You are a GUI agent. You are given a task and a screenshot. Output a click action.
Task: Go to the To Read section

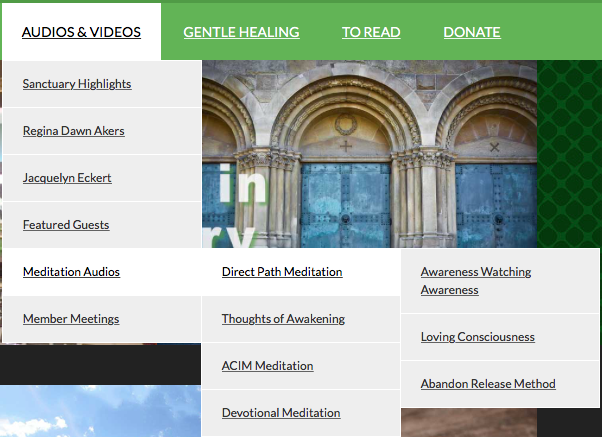pyautogui.click(x=371, y=32)
